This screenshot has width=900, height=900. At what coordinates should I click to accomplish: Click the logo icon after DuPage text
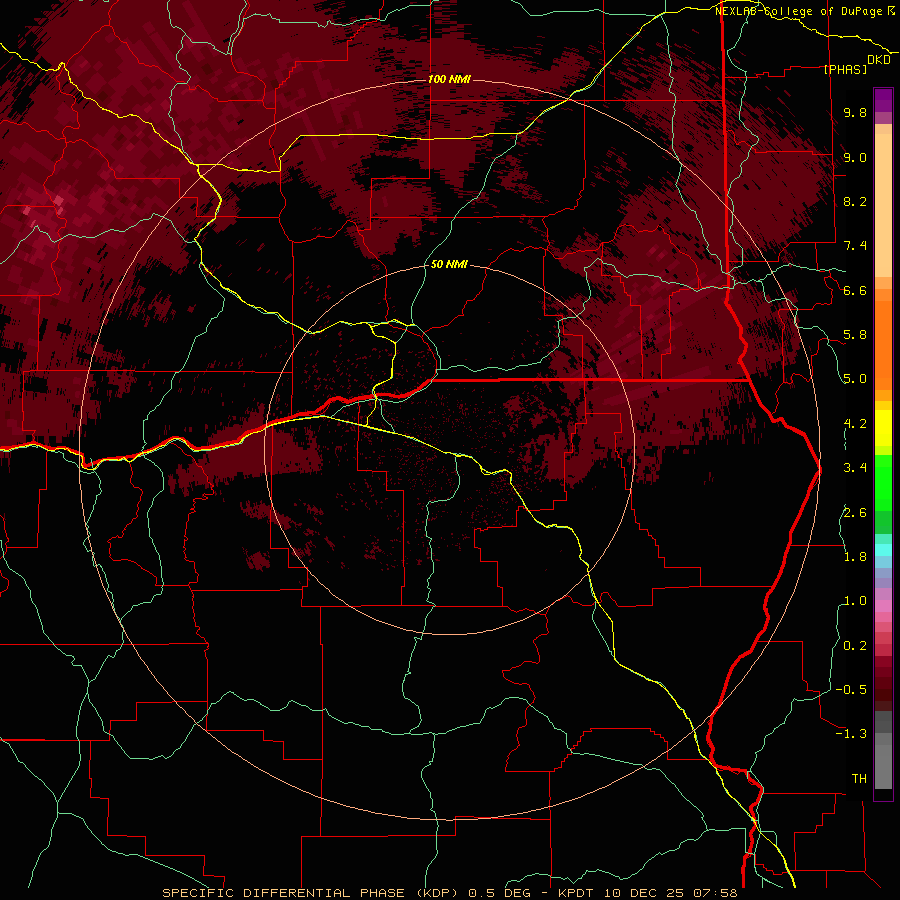click(891, 10)
